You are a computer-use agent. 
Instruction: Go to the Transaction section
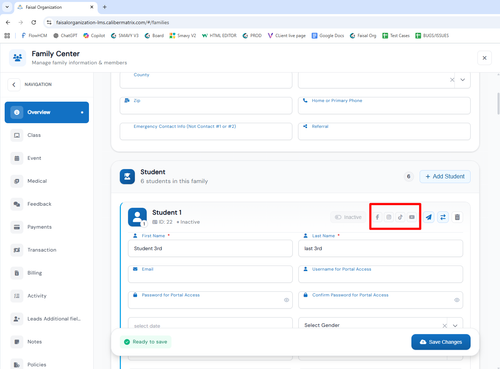pyautogui.click(x=47, y=250)
